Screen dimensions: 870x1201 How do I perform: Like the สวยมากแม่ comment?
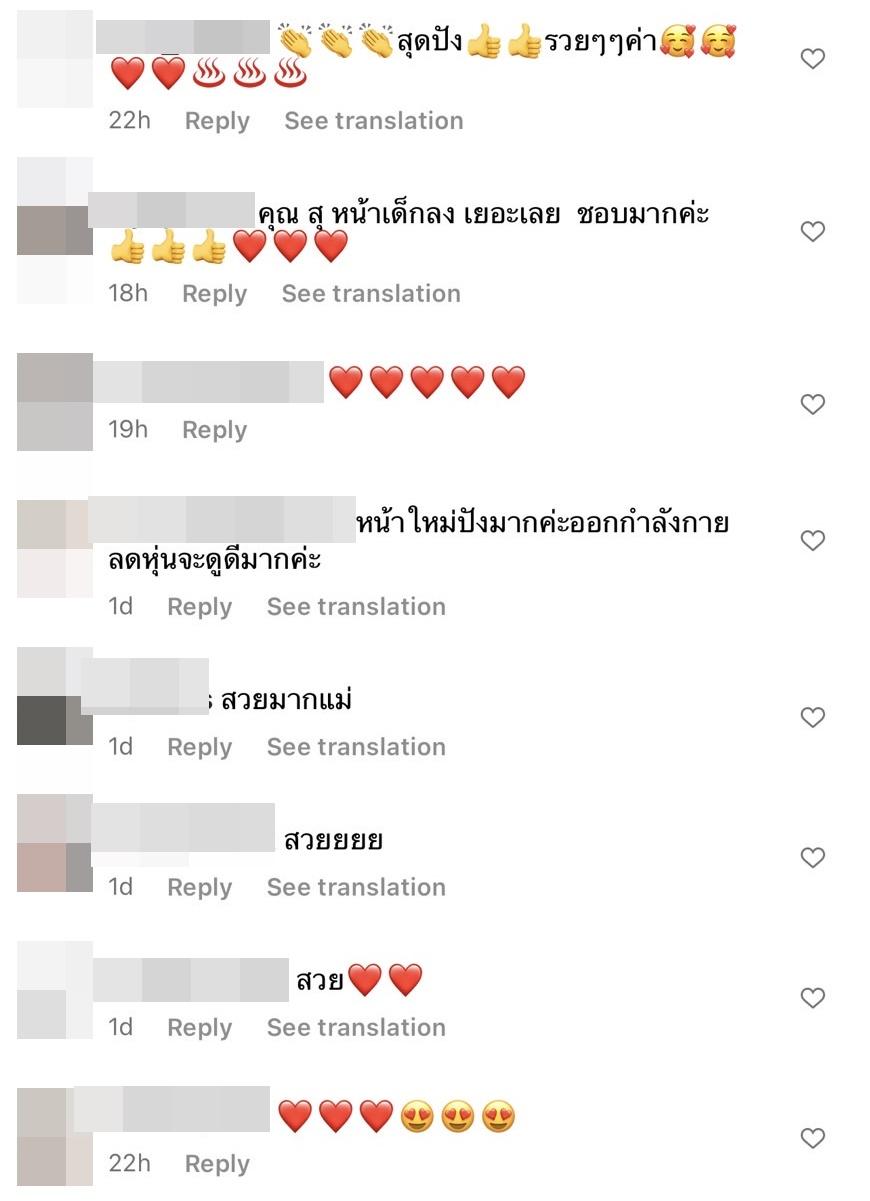813,717
